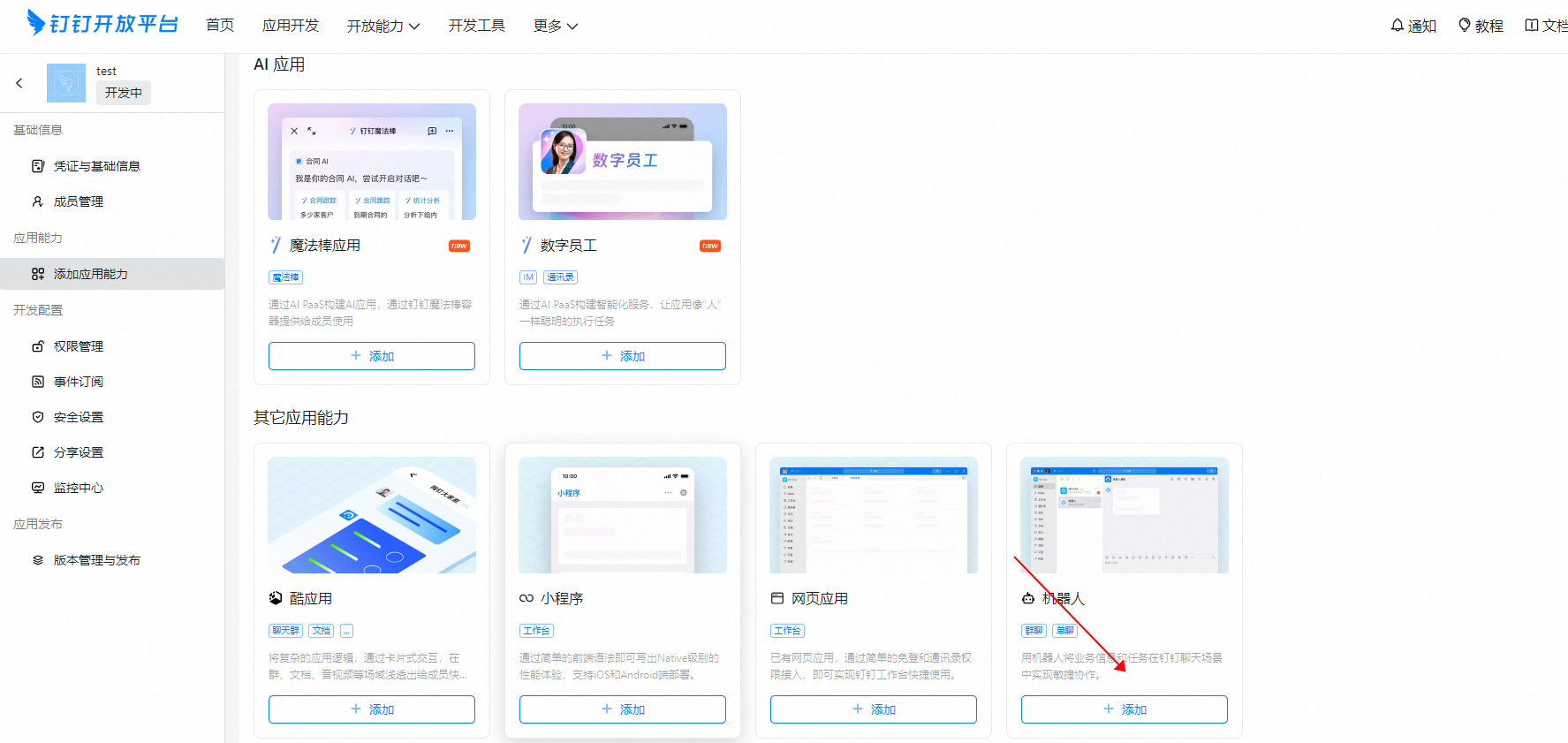Open the 应用开发 nav item

click(291, 26)
